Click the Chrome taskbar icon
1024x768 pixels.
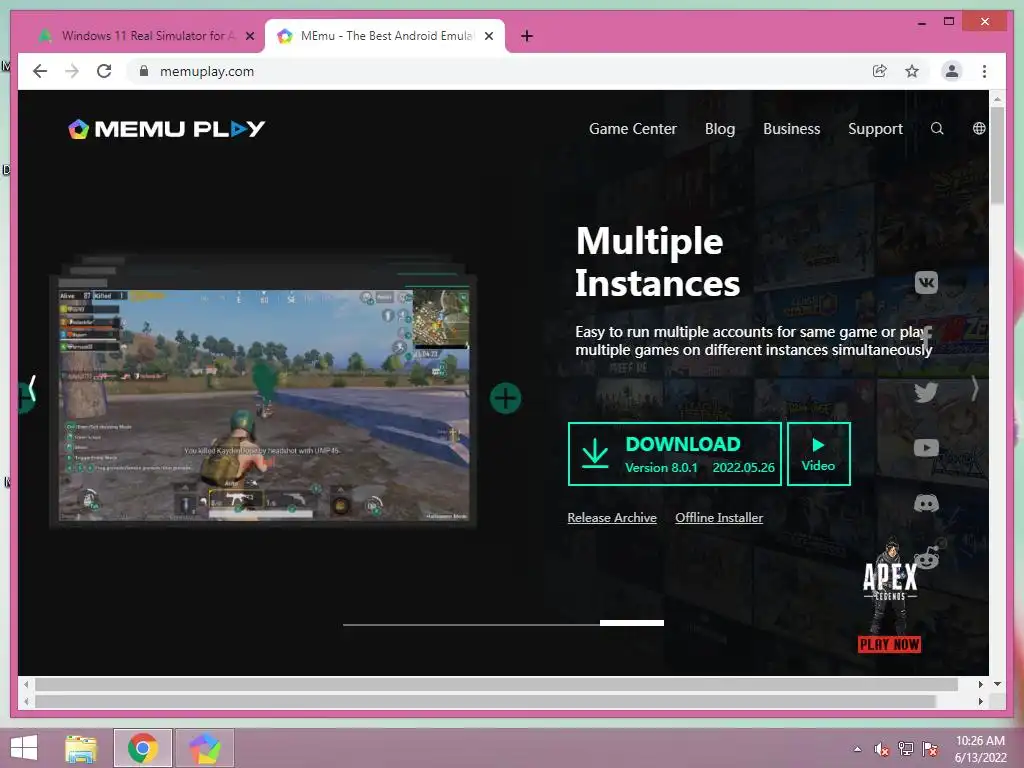coord(143,748)
